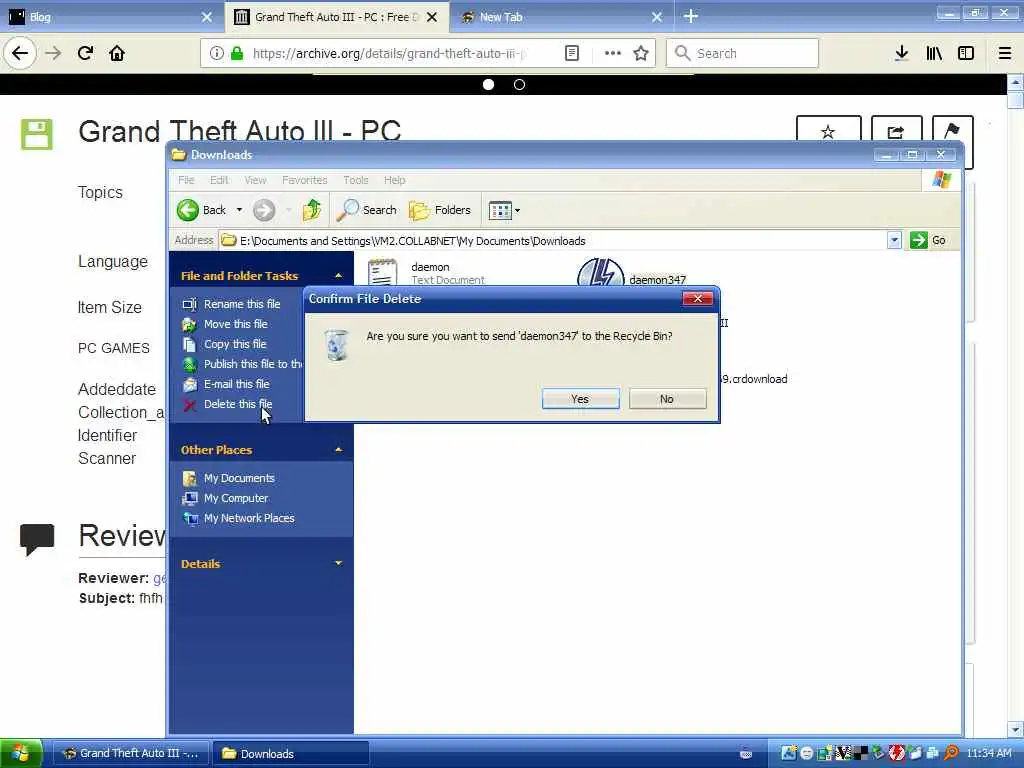Open the View menu in Downloads window
The width and height of the screenshot is (1024, 768).
(255, 180)
